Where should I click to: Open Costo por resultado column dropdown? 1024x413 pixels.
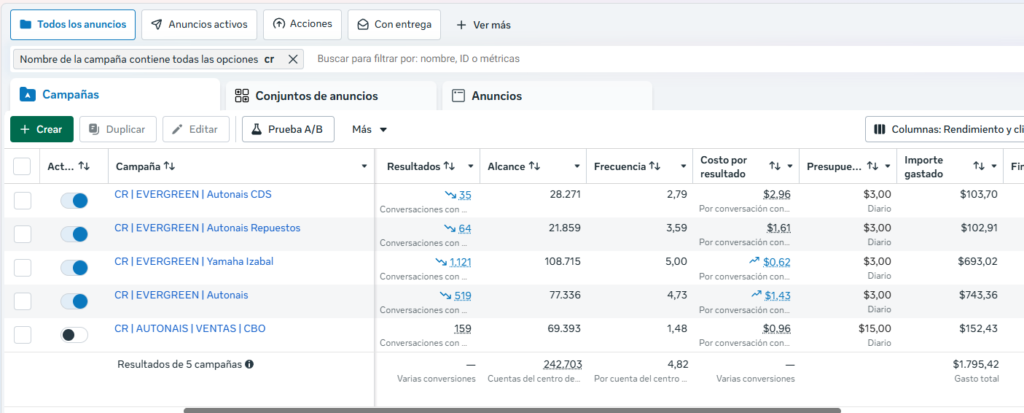(790, 167)
